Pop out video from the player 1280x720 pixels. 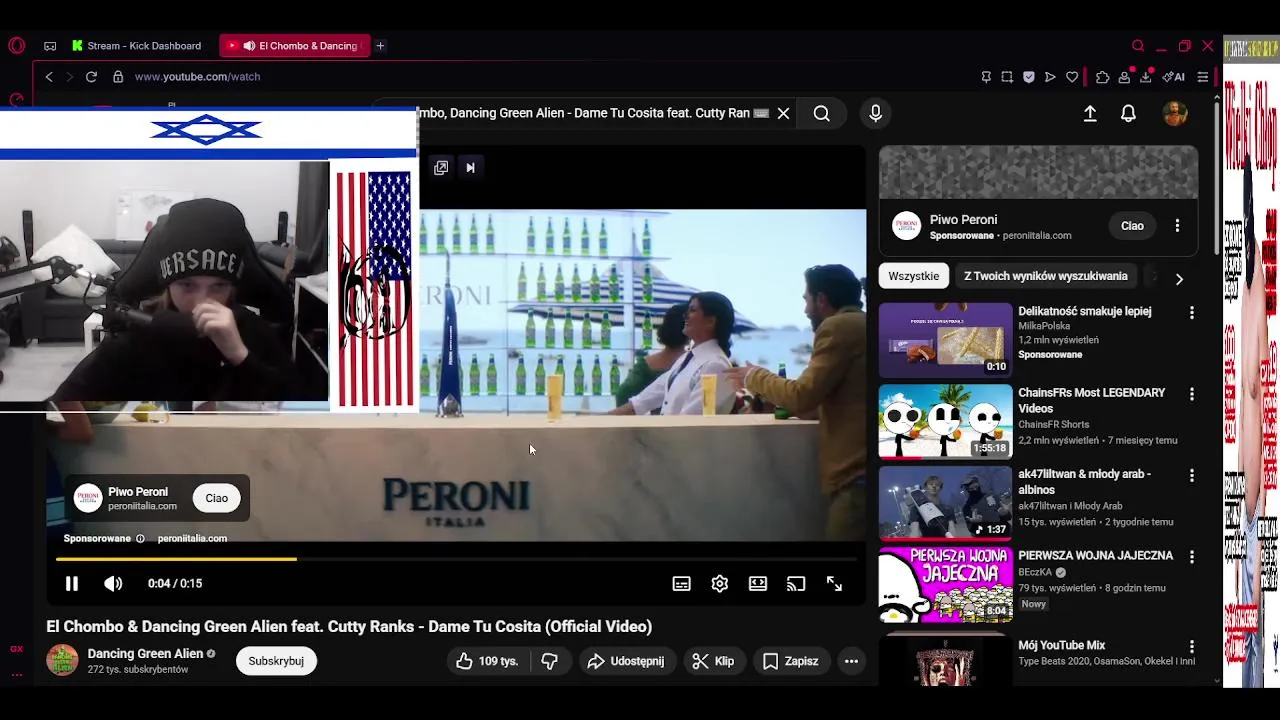coord(441,167)
